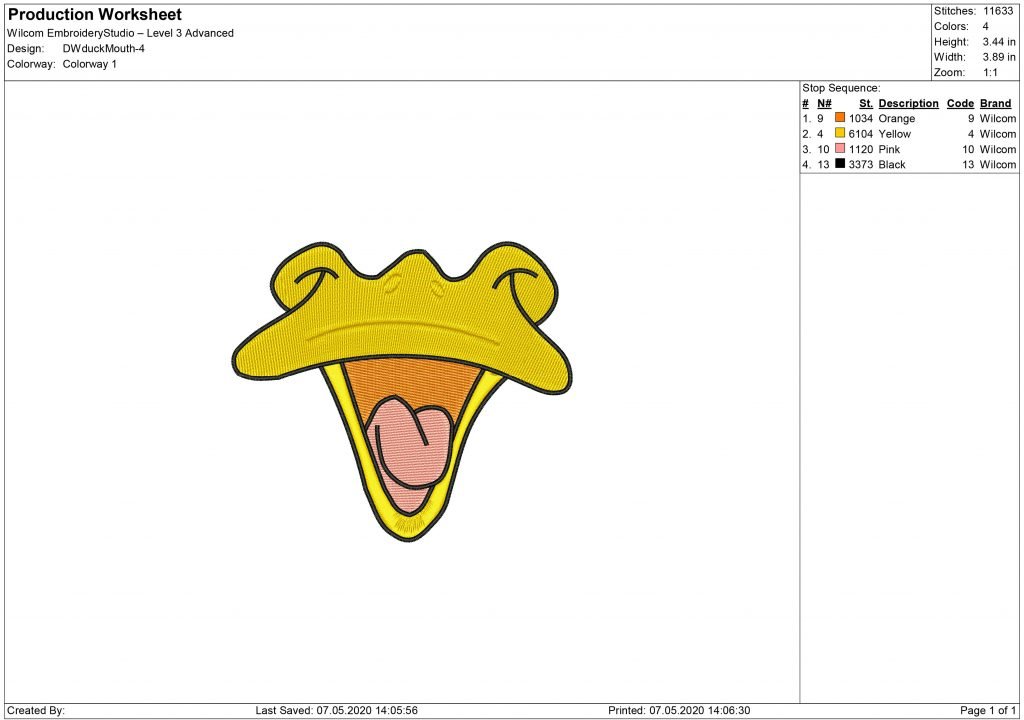Click the Height value '3.44 in'
Image resolution: width=1024 pixels, height=720 pixels.
pos(999,42)
